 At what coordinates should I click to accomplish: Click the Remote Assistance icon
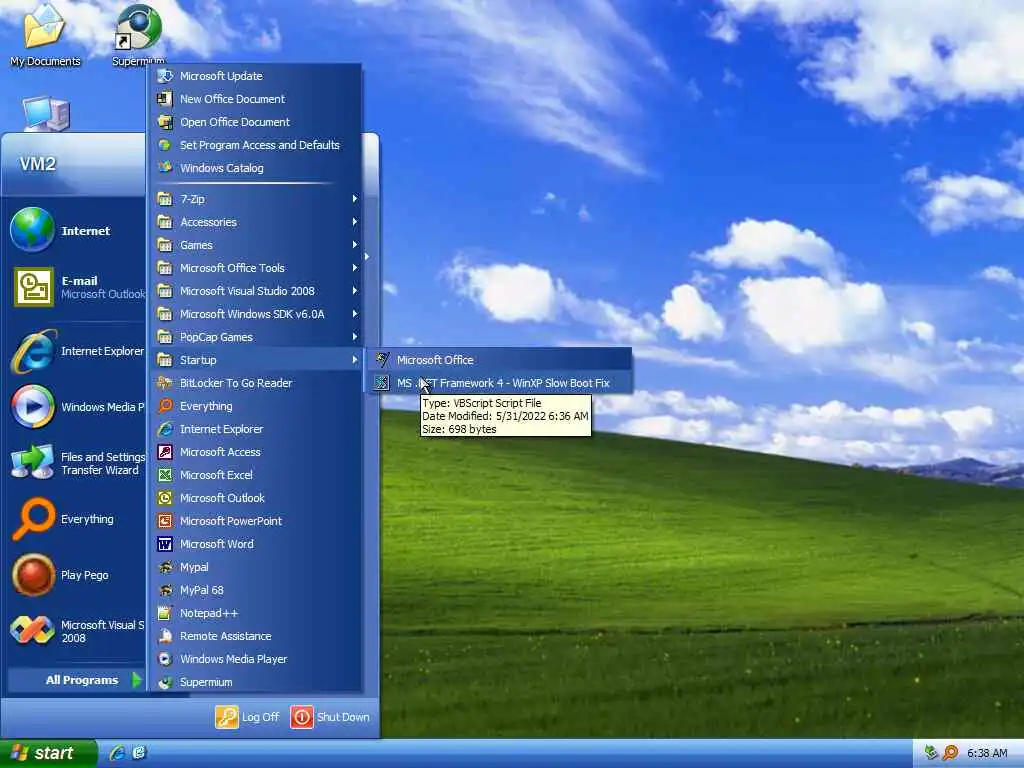click(x=165, y=636)
